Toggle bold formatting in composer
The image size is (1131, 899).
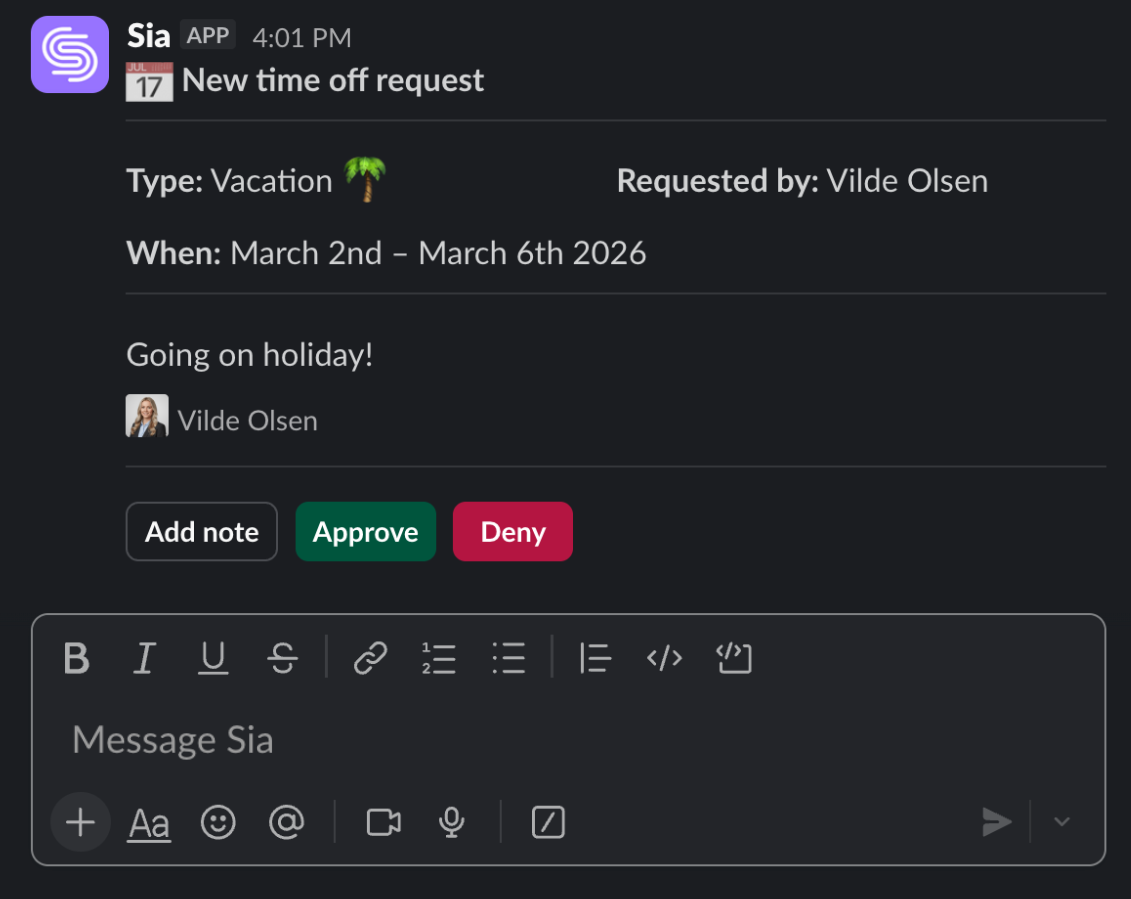click(76, 658)
